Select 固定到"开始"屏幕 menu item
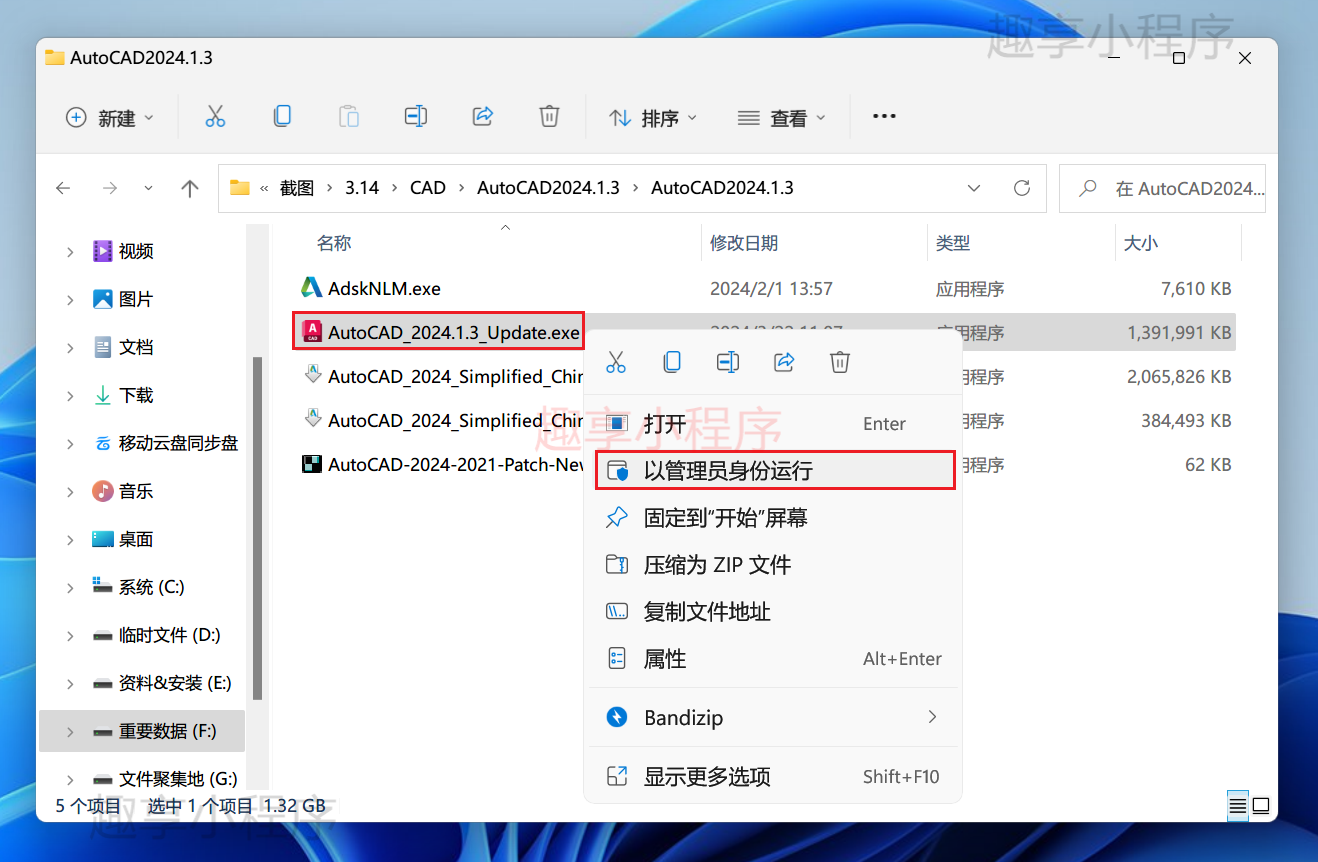1318x862 pixels. pyautogui.click(x=772, y=517)
